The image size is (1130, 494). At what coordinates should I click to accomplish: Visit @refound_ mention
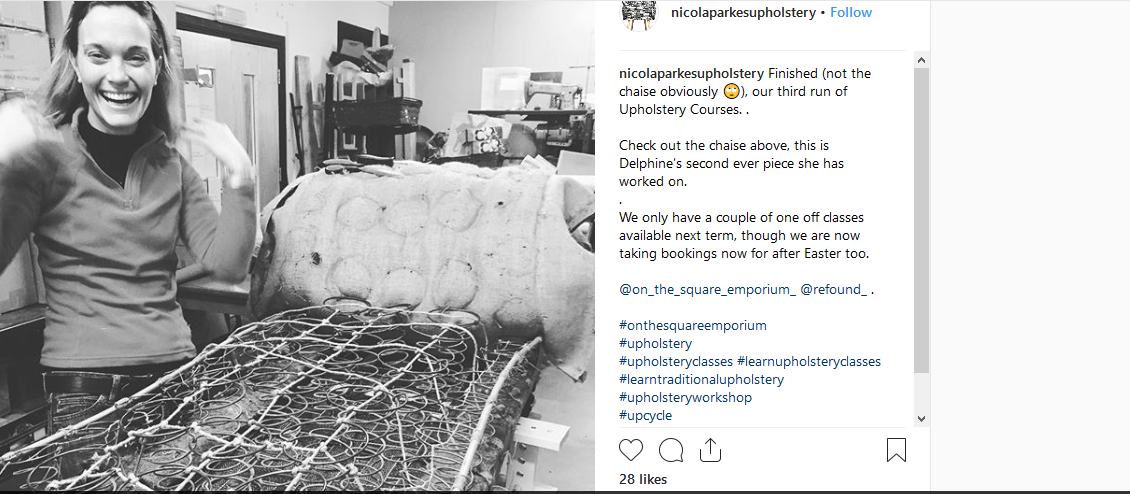coord(834,289)
